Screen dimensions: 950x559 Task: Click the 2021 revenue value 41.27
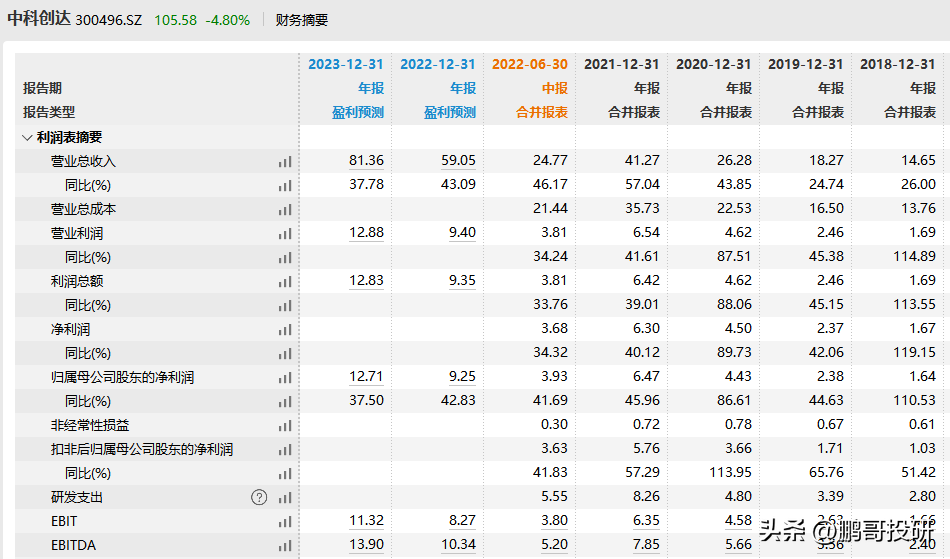(x=642, y=160)
